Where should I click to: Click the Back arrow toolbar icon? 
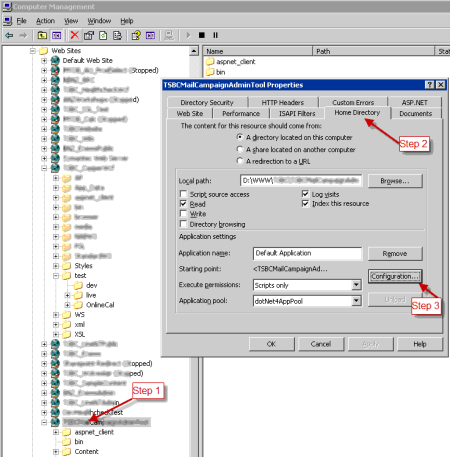point(9,35)
